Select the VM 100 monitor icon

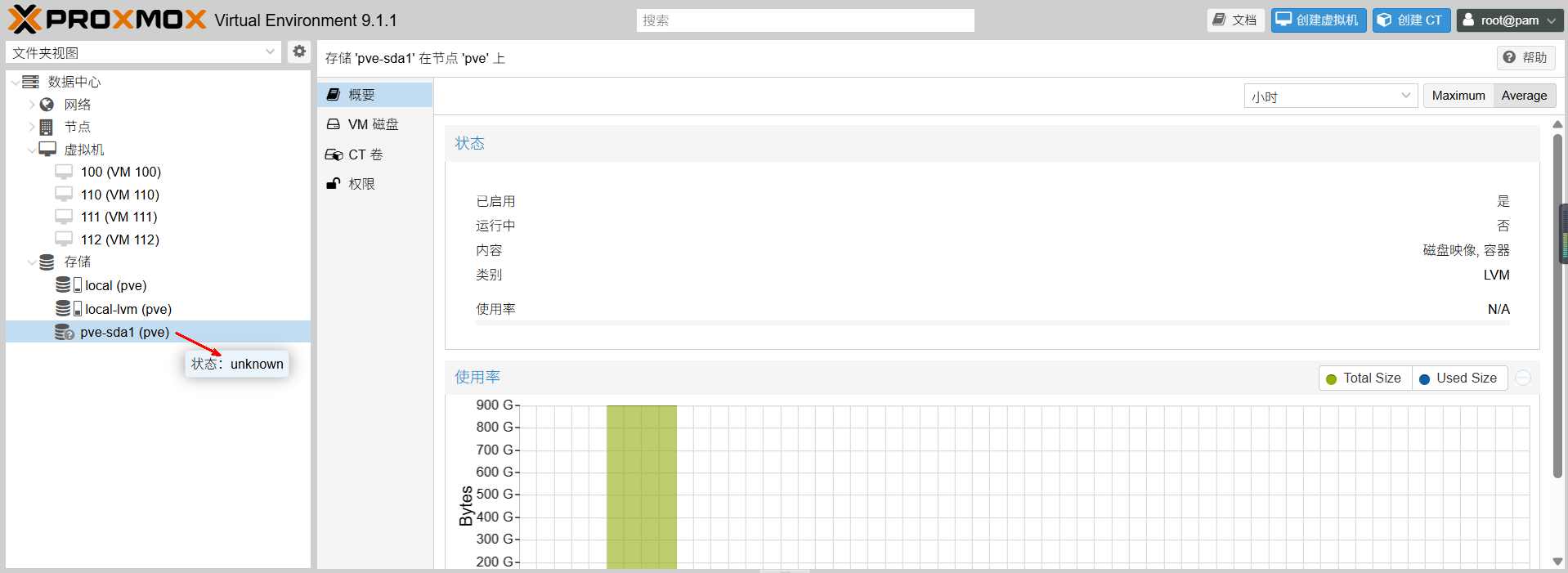point(64,172)
